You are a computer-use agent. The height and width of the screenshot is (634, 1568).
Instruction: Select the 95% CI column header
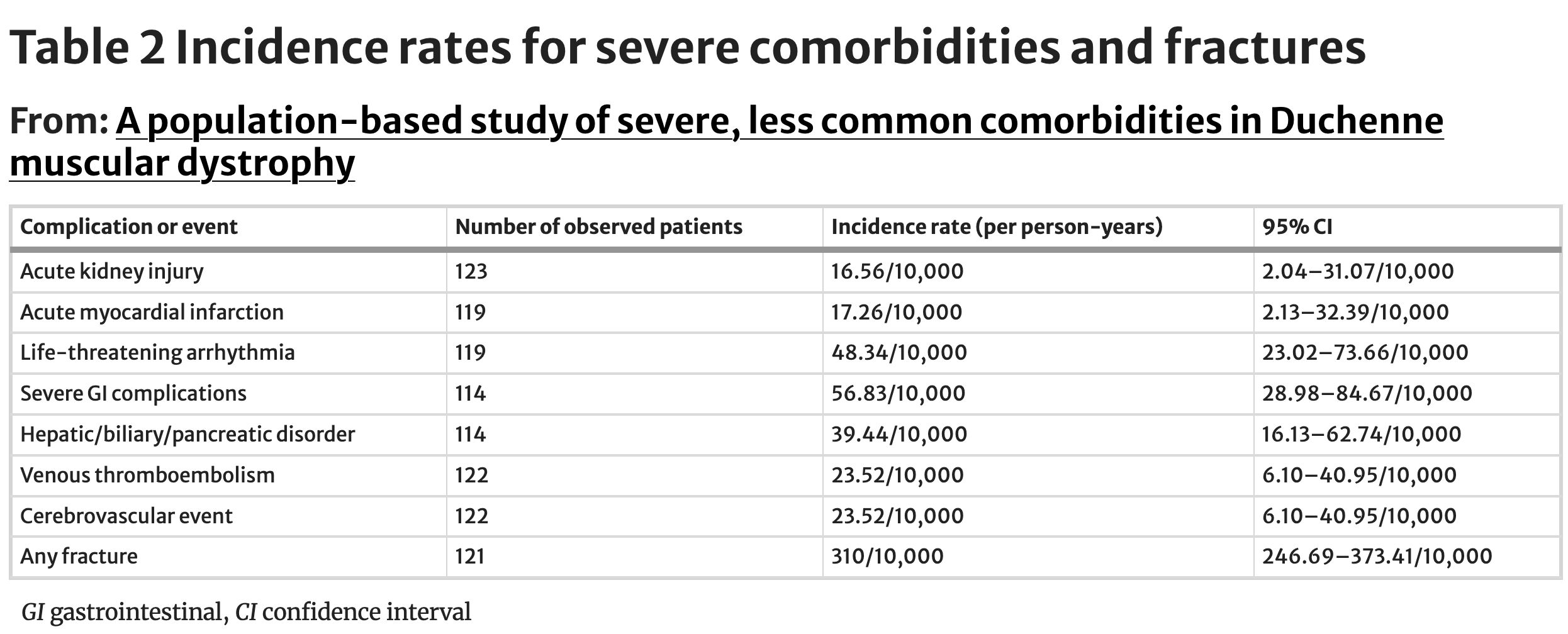[x=1297, y=226]
